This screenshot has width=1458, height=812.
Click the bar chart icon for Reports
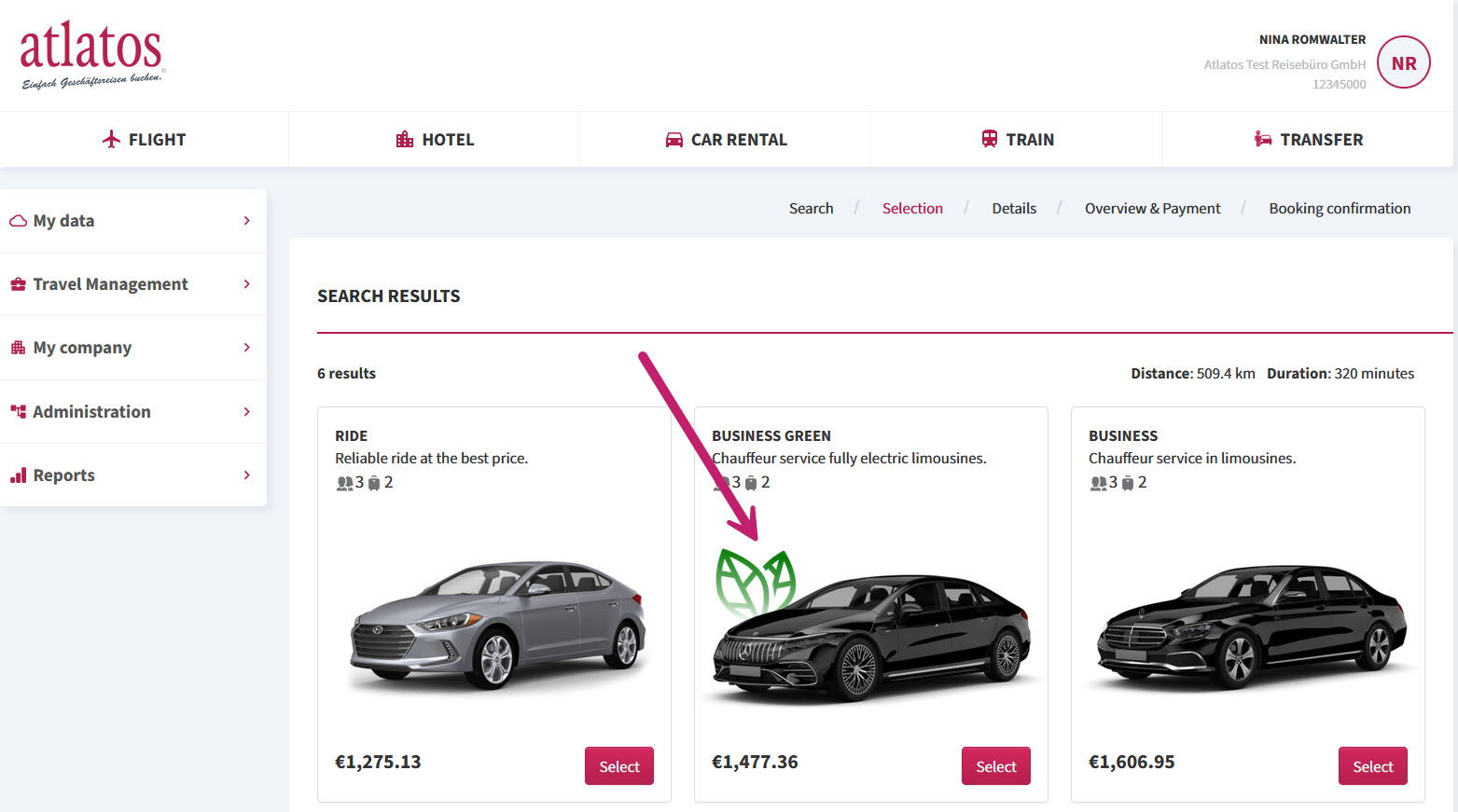(x=18, y=475)
